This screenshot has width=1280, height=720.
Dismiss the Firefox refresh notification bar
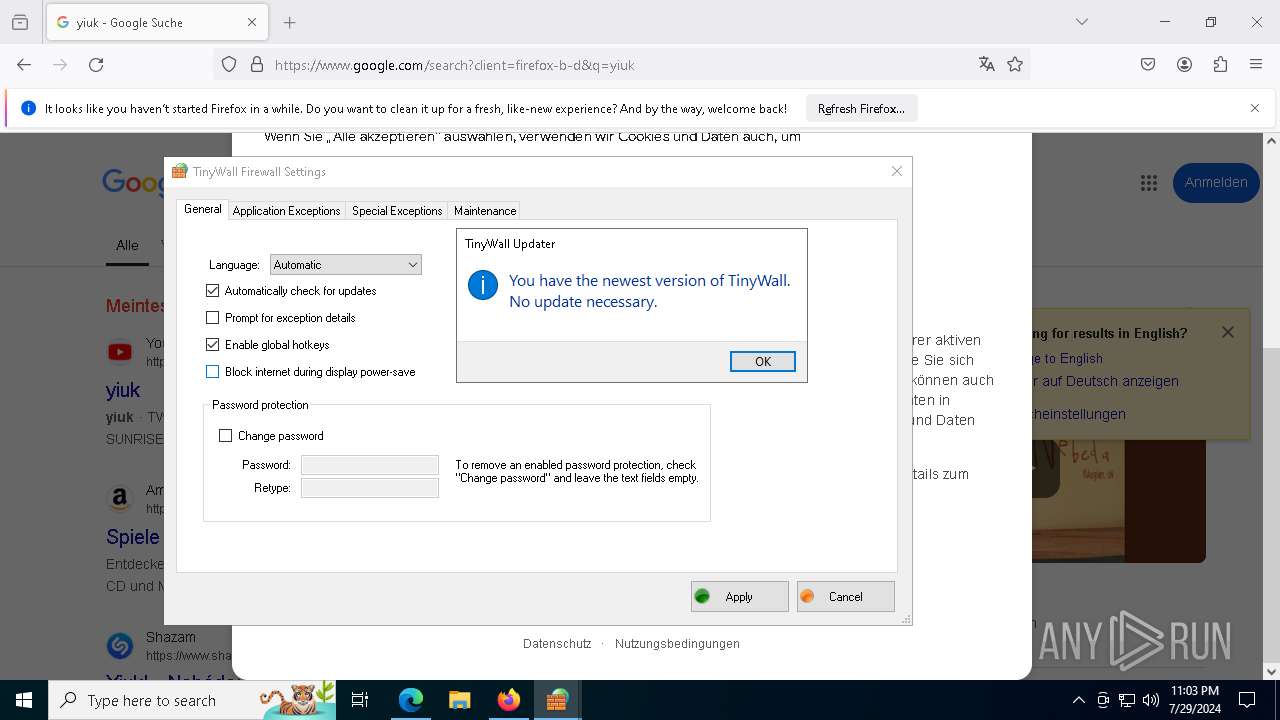[x=1255, y=108]
